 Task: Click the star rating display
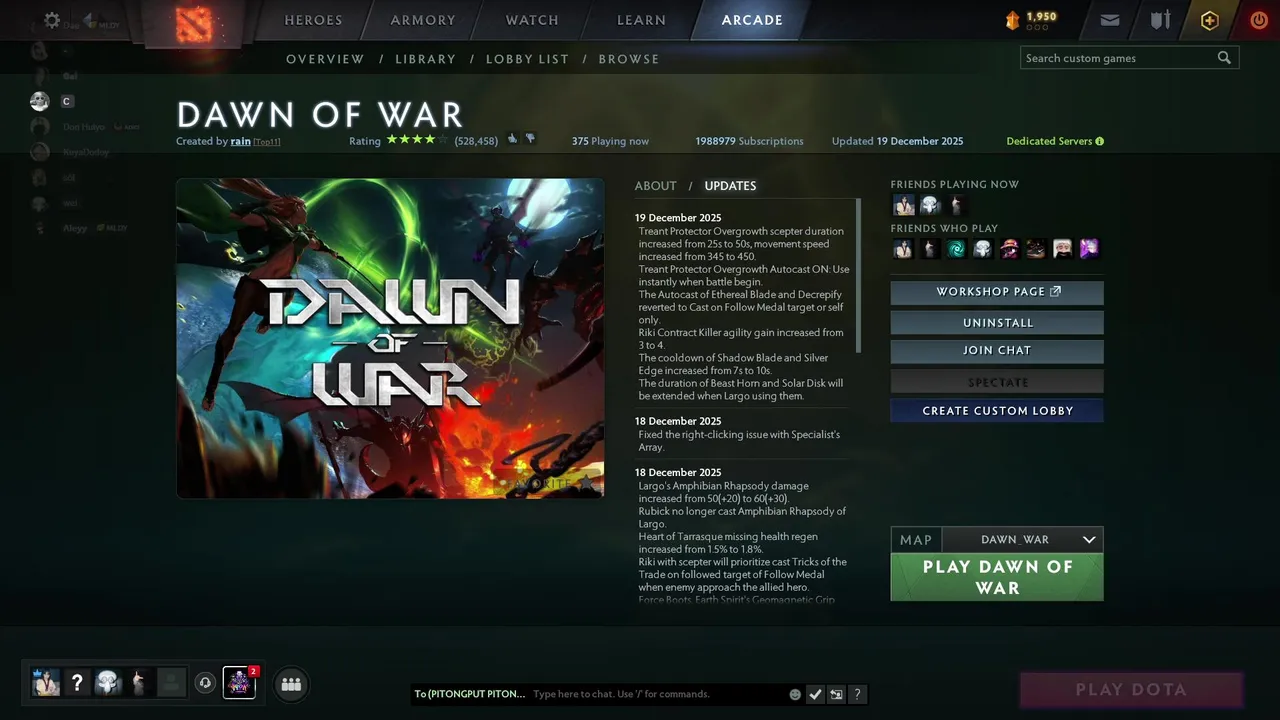click(417, 140)
